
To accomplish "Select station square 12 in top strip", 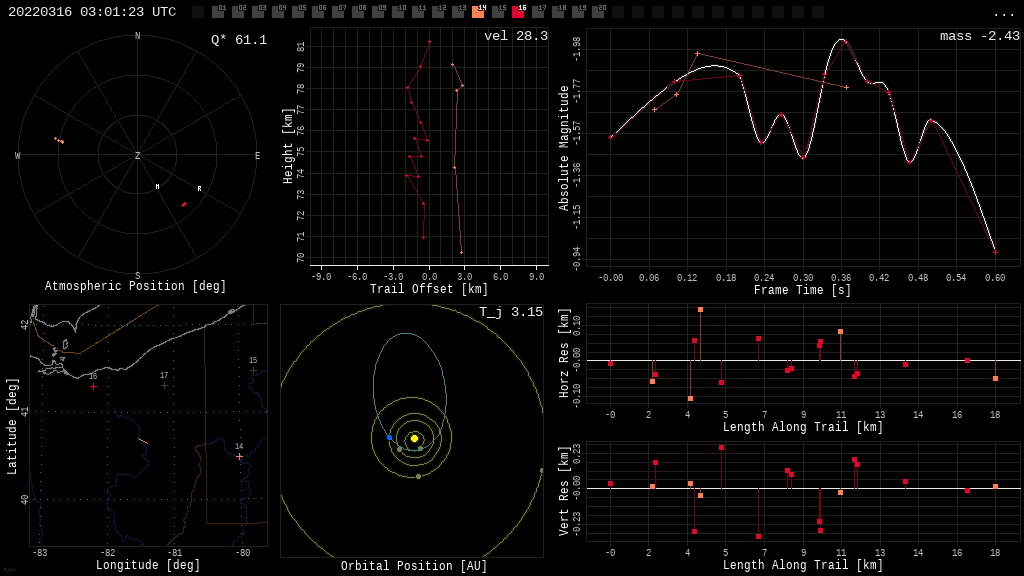I will [438, 12].
